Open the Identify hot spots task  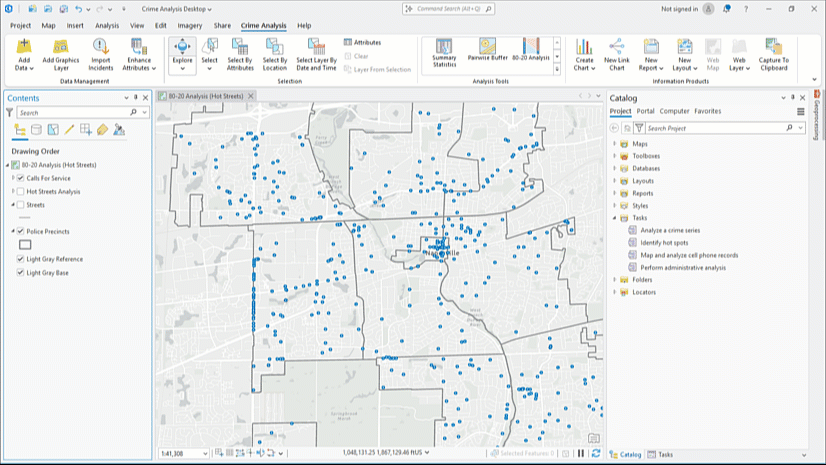[664, 243]
